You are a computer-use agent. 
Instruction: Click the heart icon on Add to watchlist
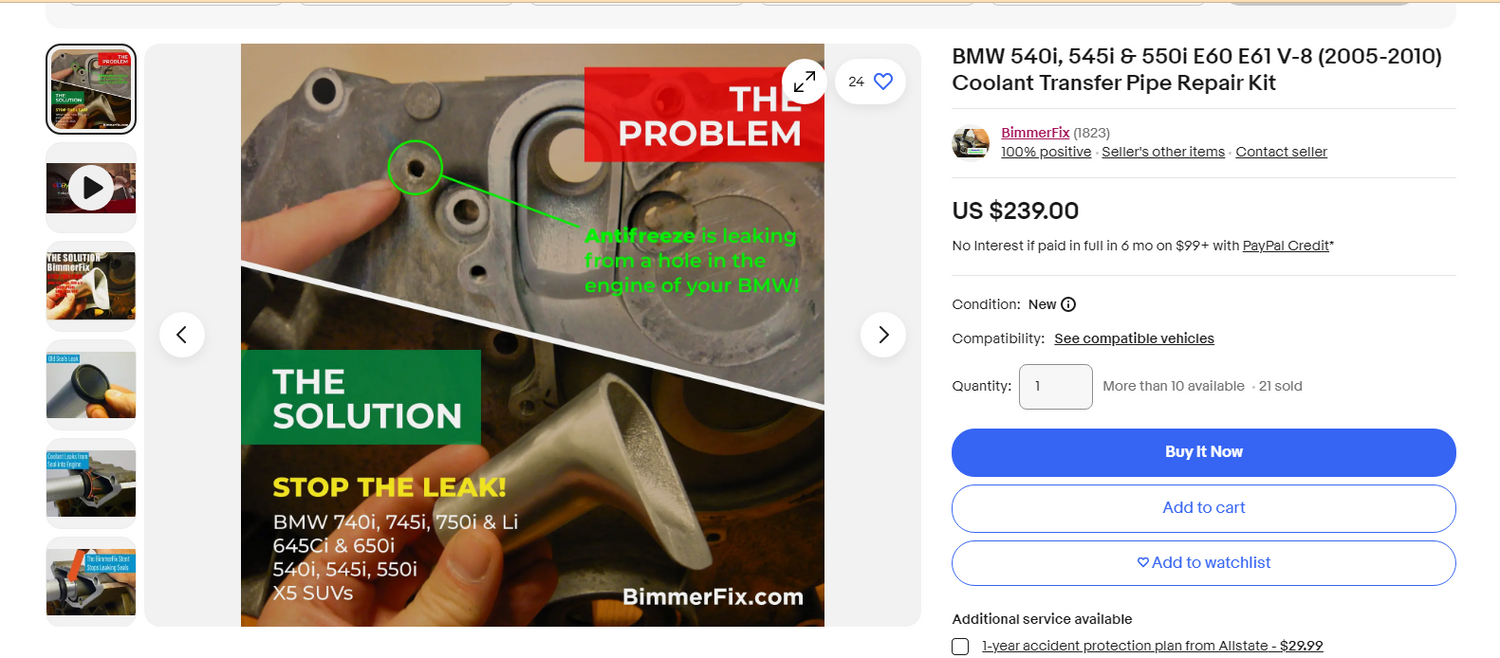pos(1143,563)
